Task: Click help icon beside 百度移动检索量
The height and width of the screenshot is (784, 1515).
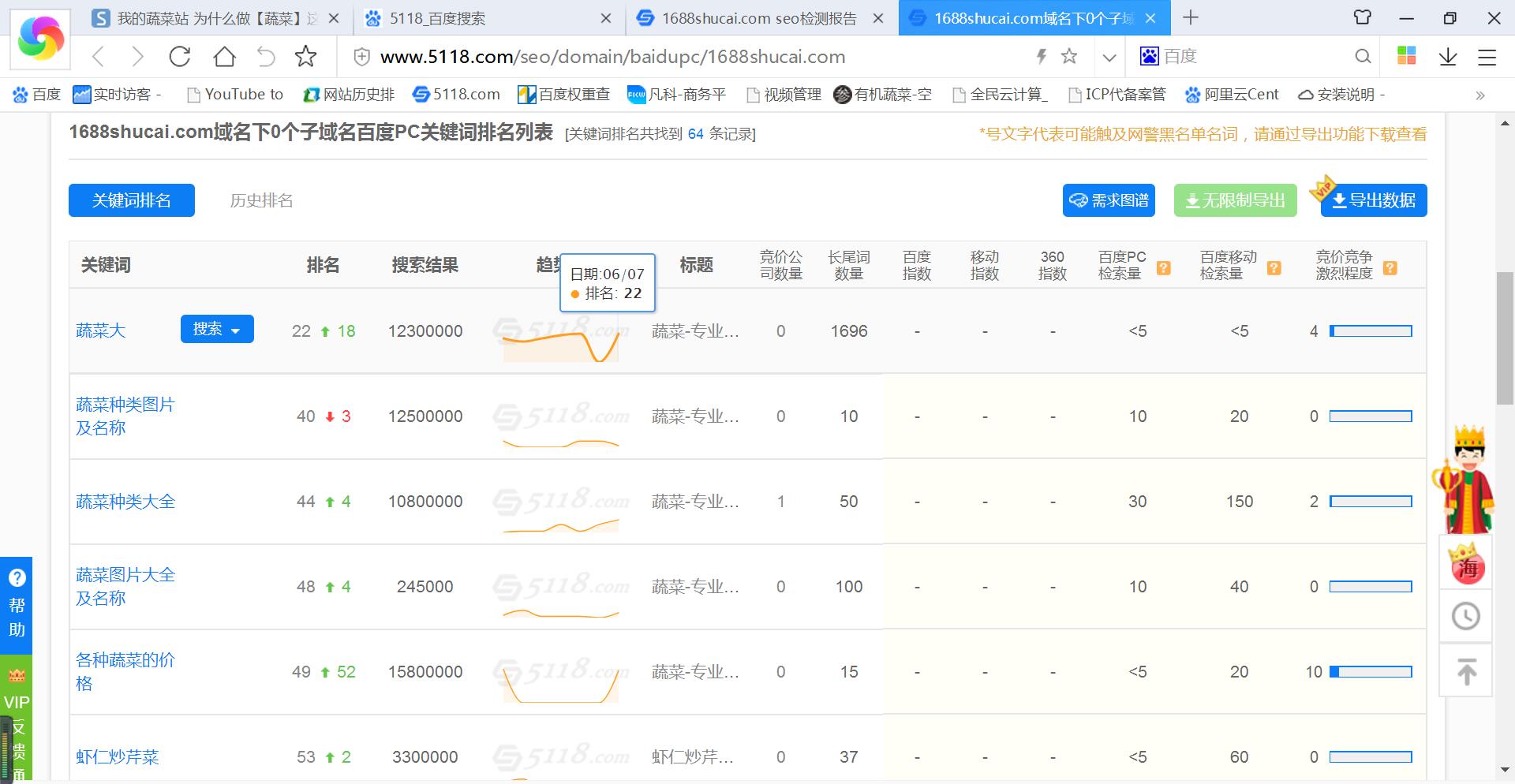Action: [1274, 268]
